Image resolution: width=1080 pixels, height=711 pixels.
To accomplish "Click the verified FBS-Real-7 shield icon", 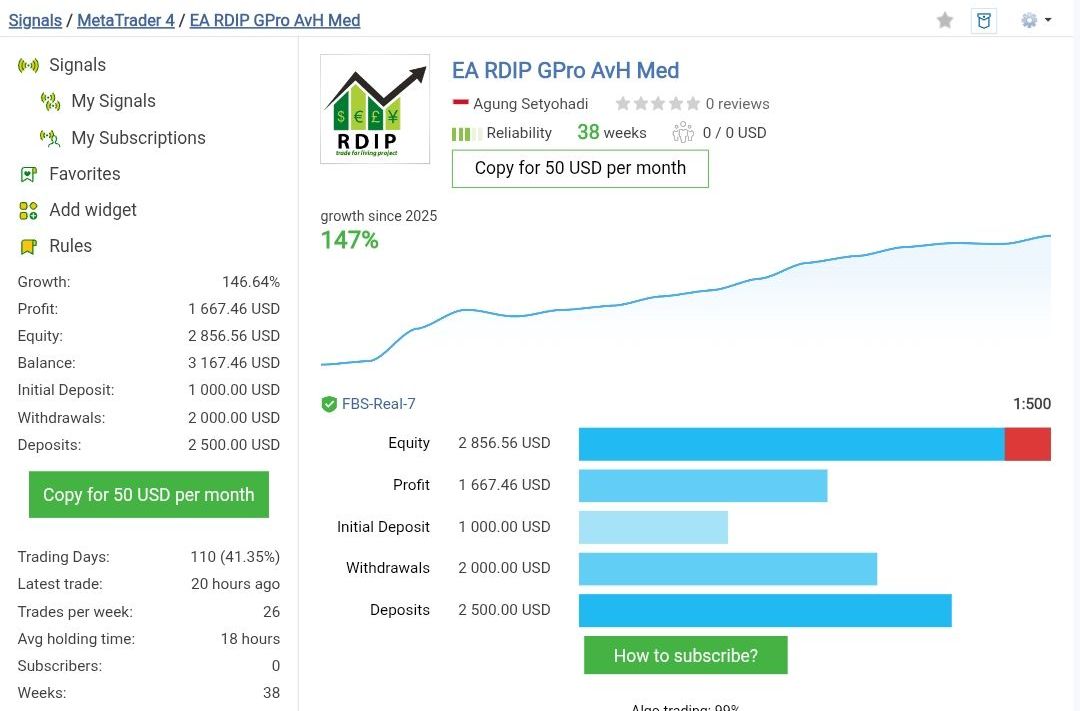I will pos(329,404).
